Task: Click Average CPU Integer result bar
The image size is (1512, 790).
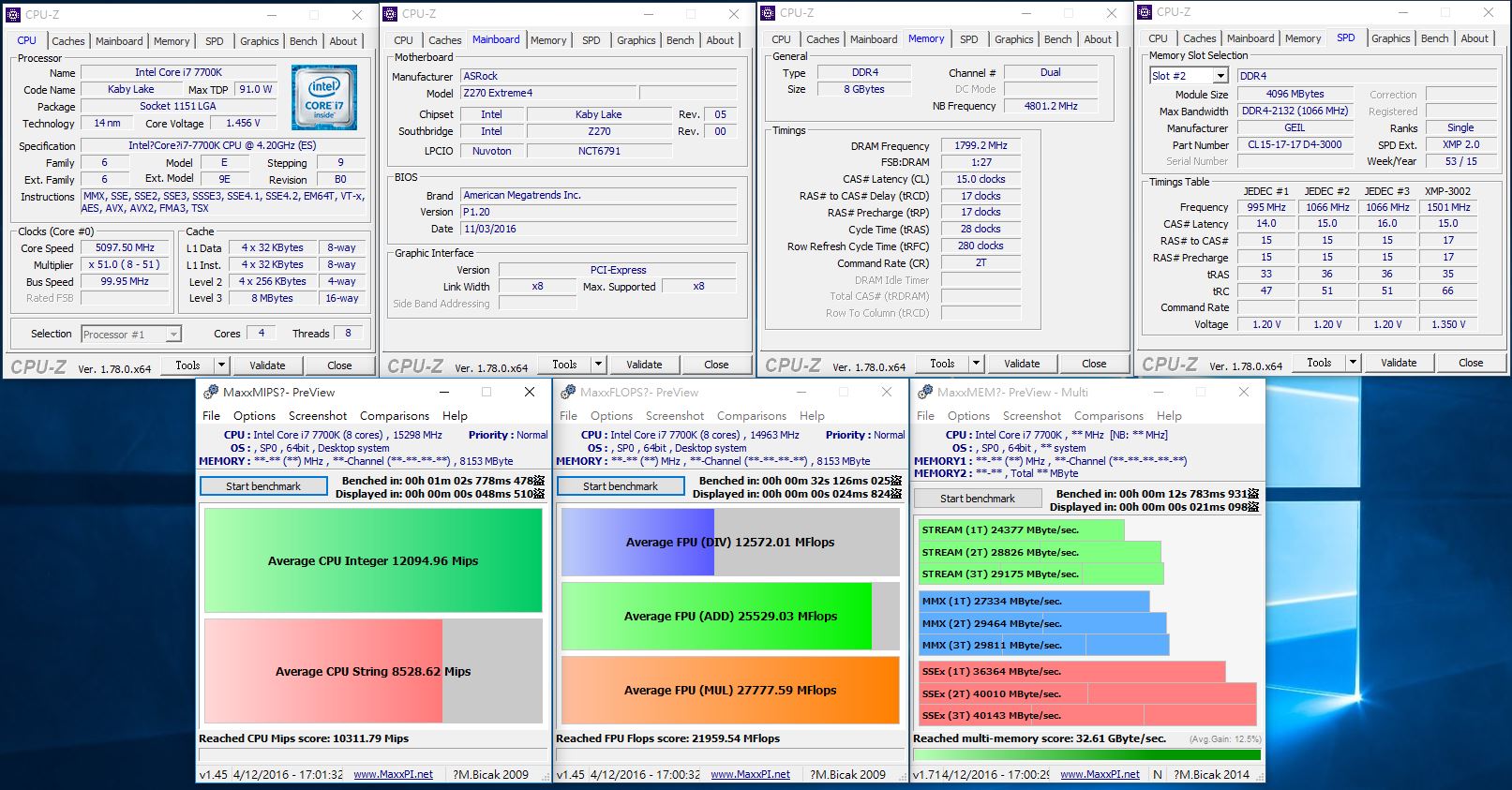Action: click(373, 560)
